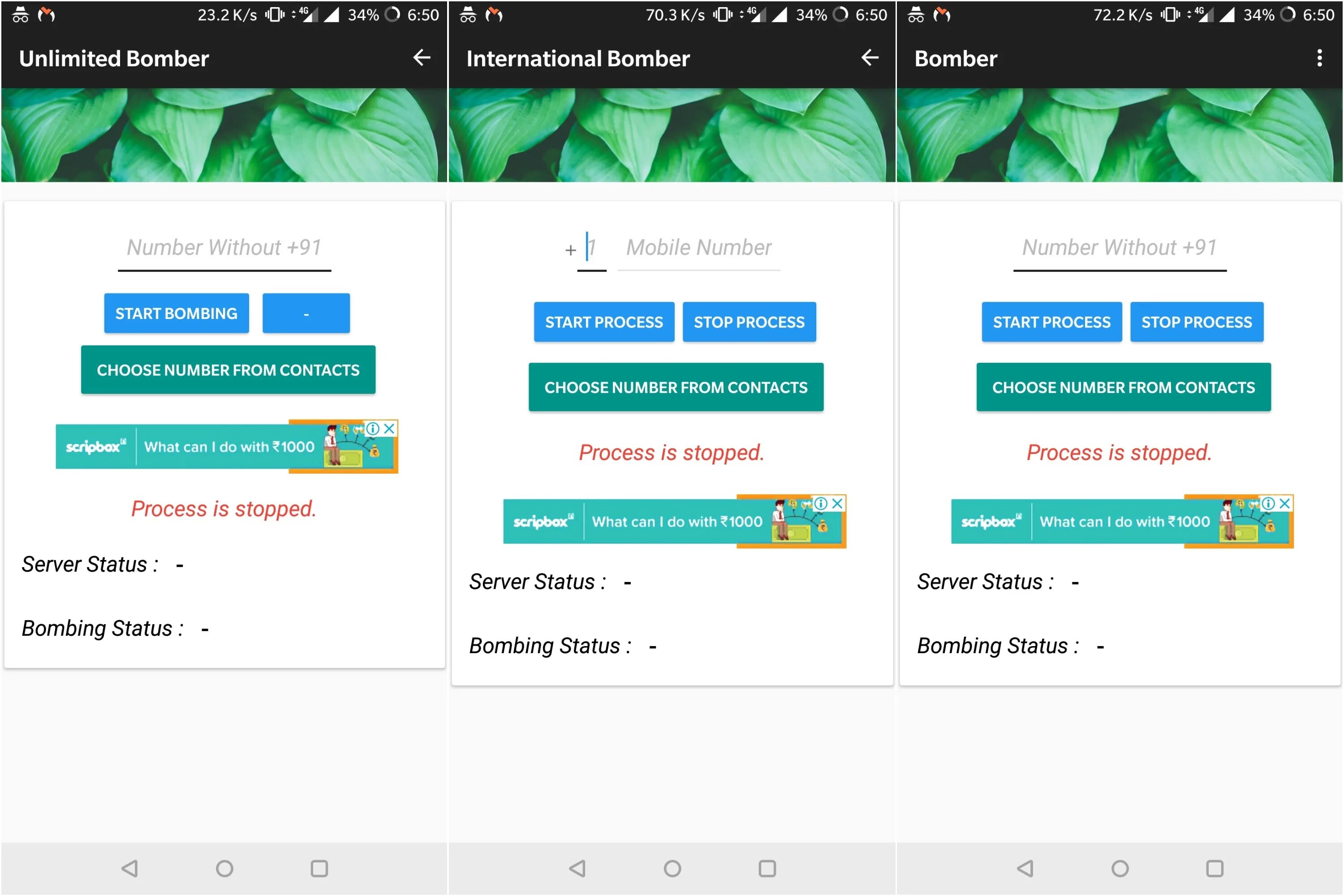Viewport: 1344px width, 896px height.
Task: Focus the country code field after plus
Action: point(592,248)
